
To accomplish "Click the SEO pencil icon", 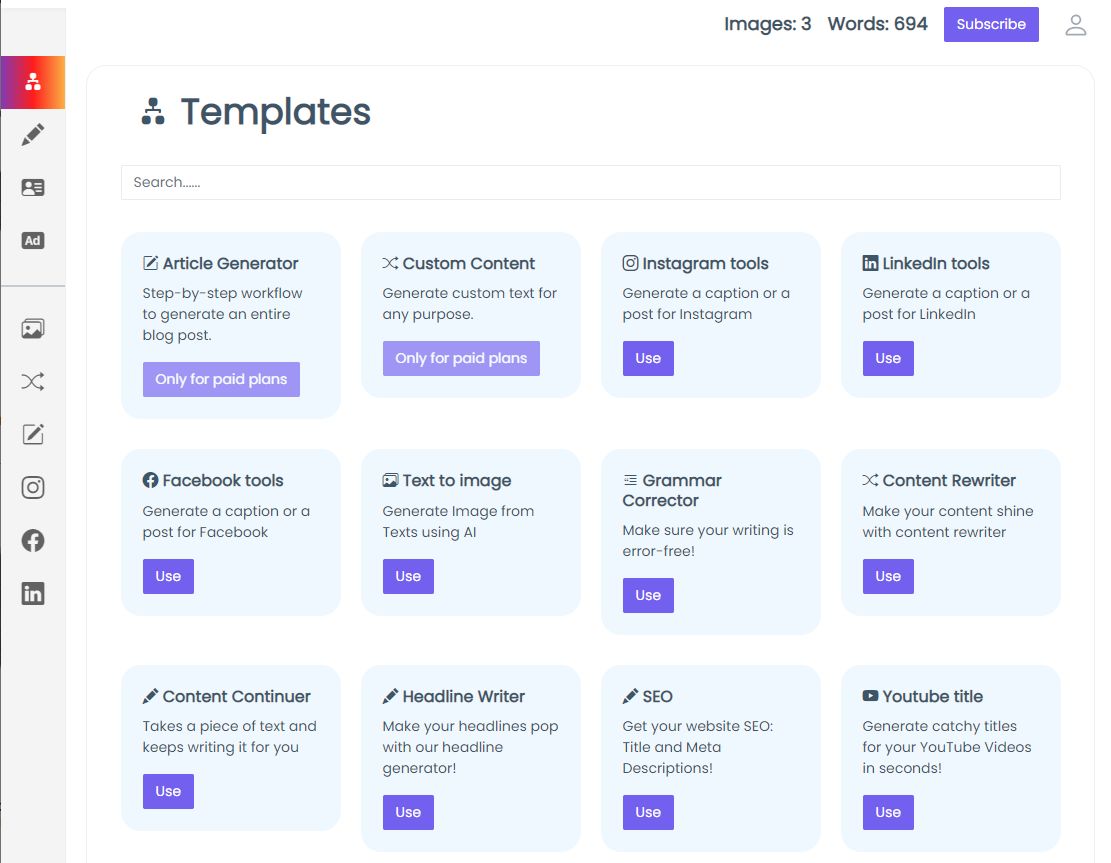I will click(630, 696).
